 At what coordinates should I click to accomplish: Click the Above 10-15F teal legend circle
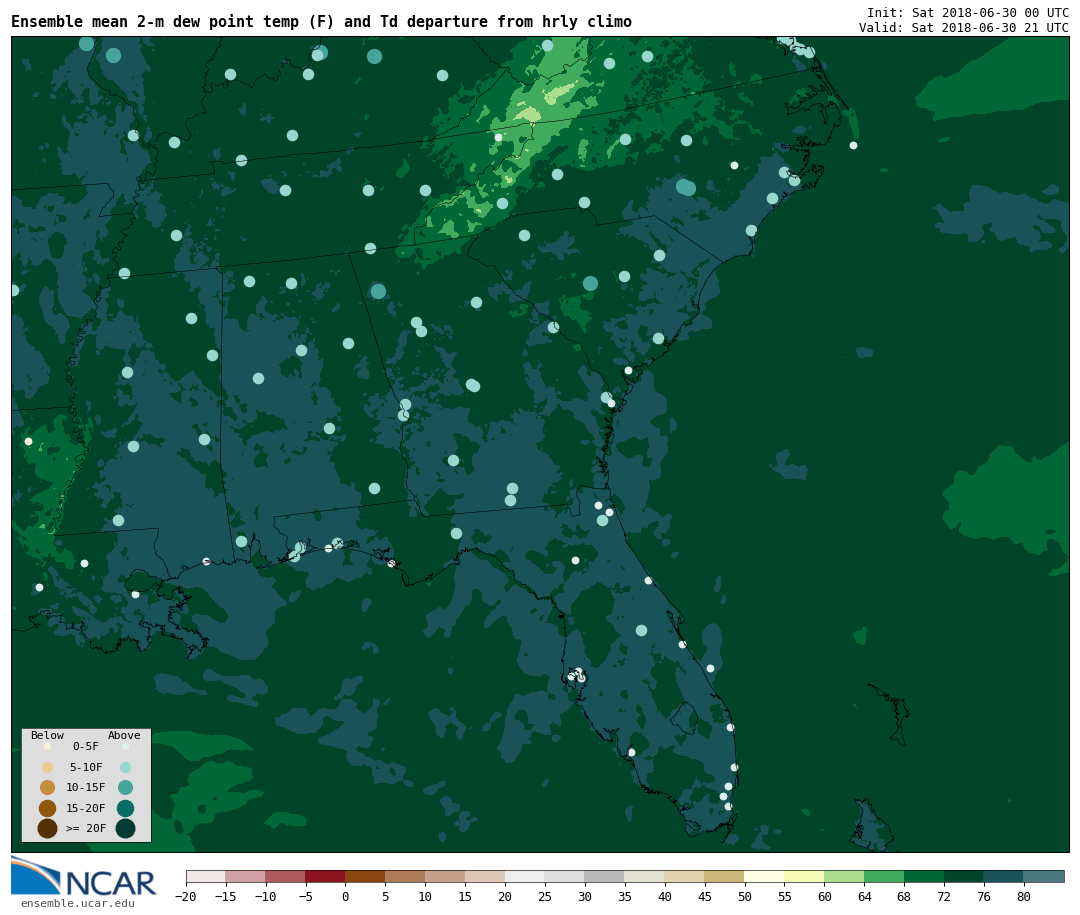coord(125,787)
